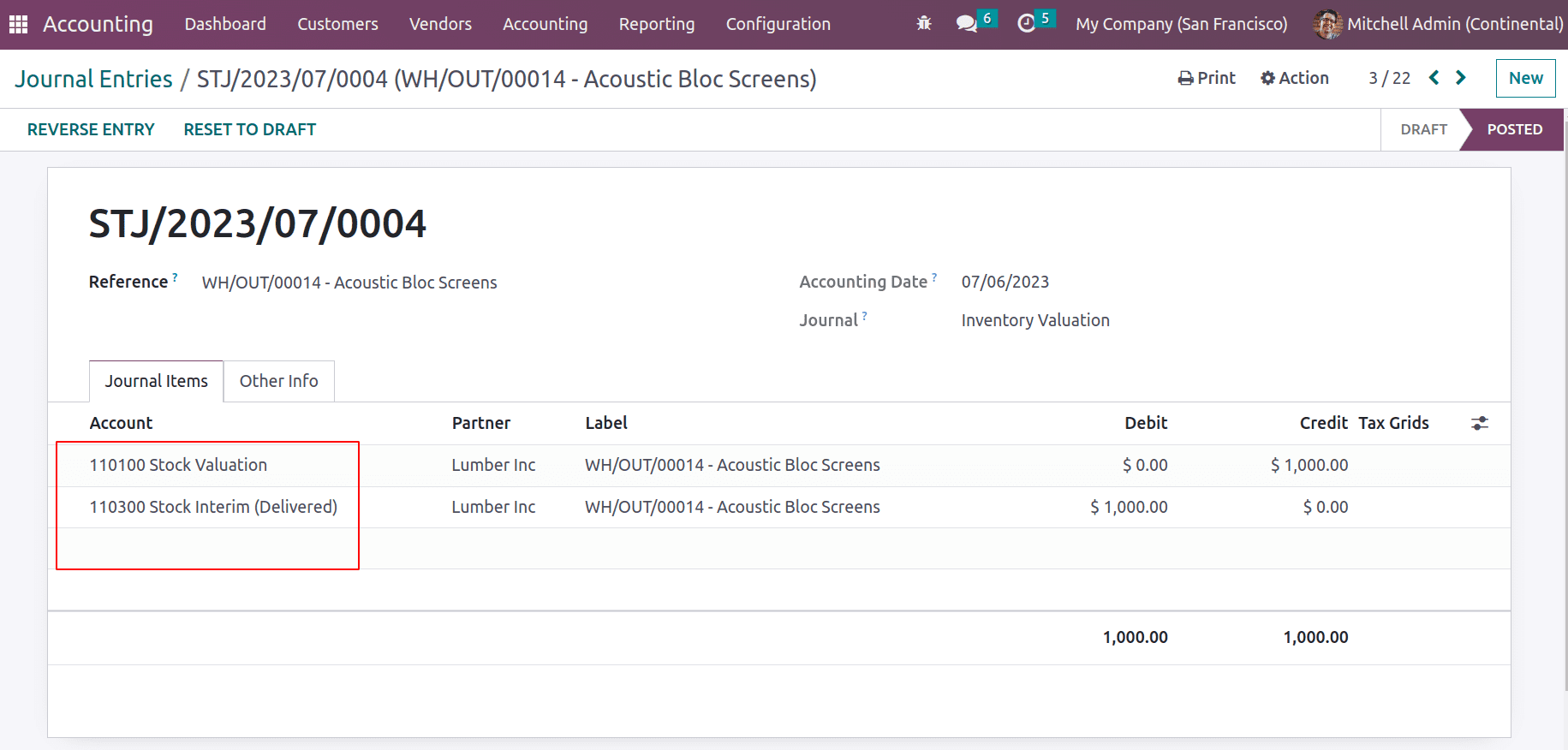1568x750 pixels.
Task: Go to next record with right chevron
Action: tap(1461, 78)
